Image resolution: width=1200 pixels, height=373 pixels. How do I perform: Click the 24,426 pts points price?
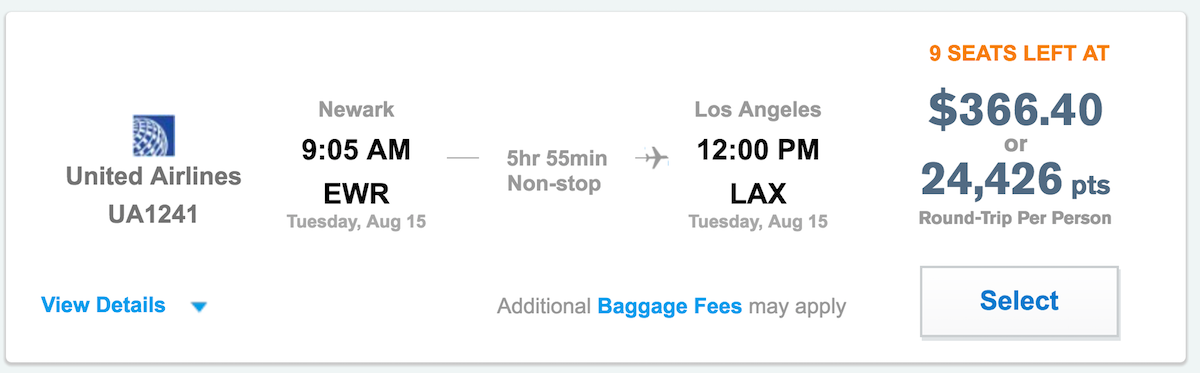pyautogui.click(x=1015, y=180)
